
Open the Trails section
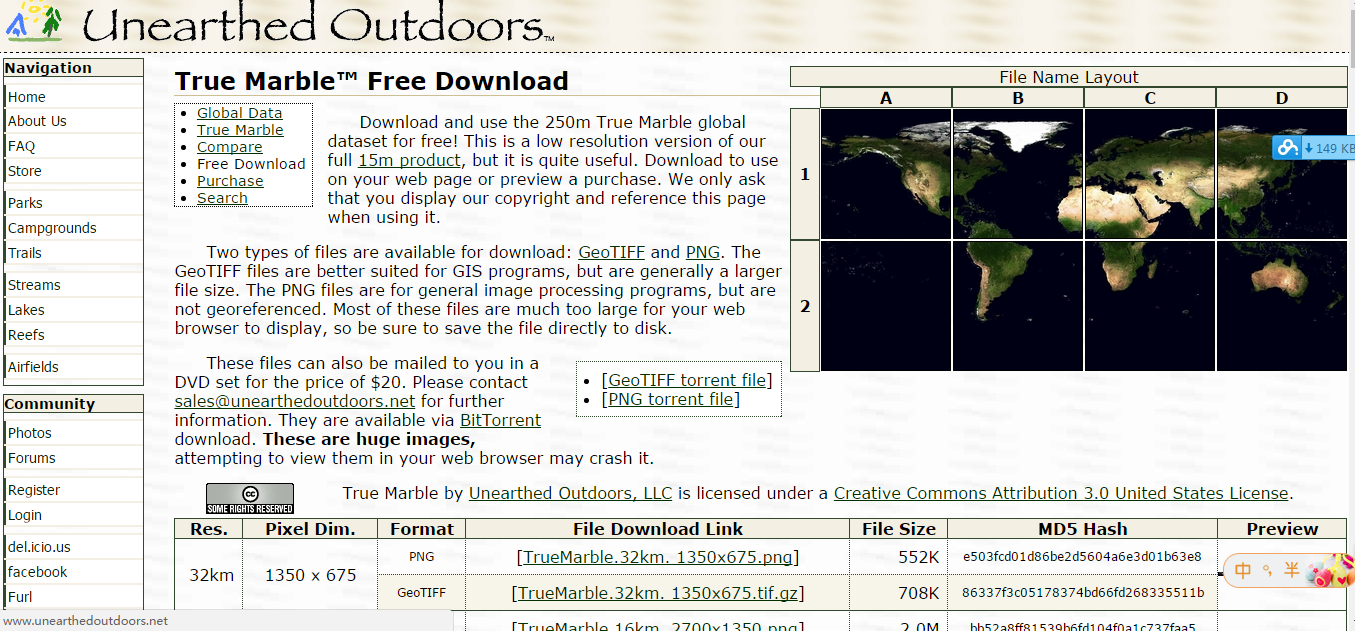25,253
